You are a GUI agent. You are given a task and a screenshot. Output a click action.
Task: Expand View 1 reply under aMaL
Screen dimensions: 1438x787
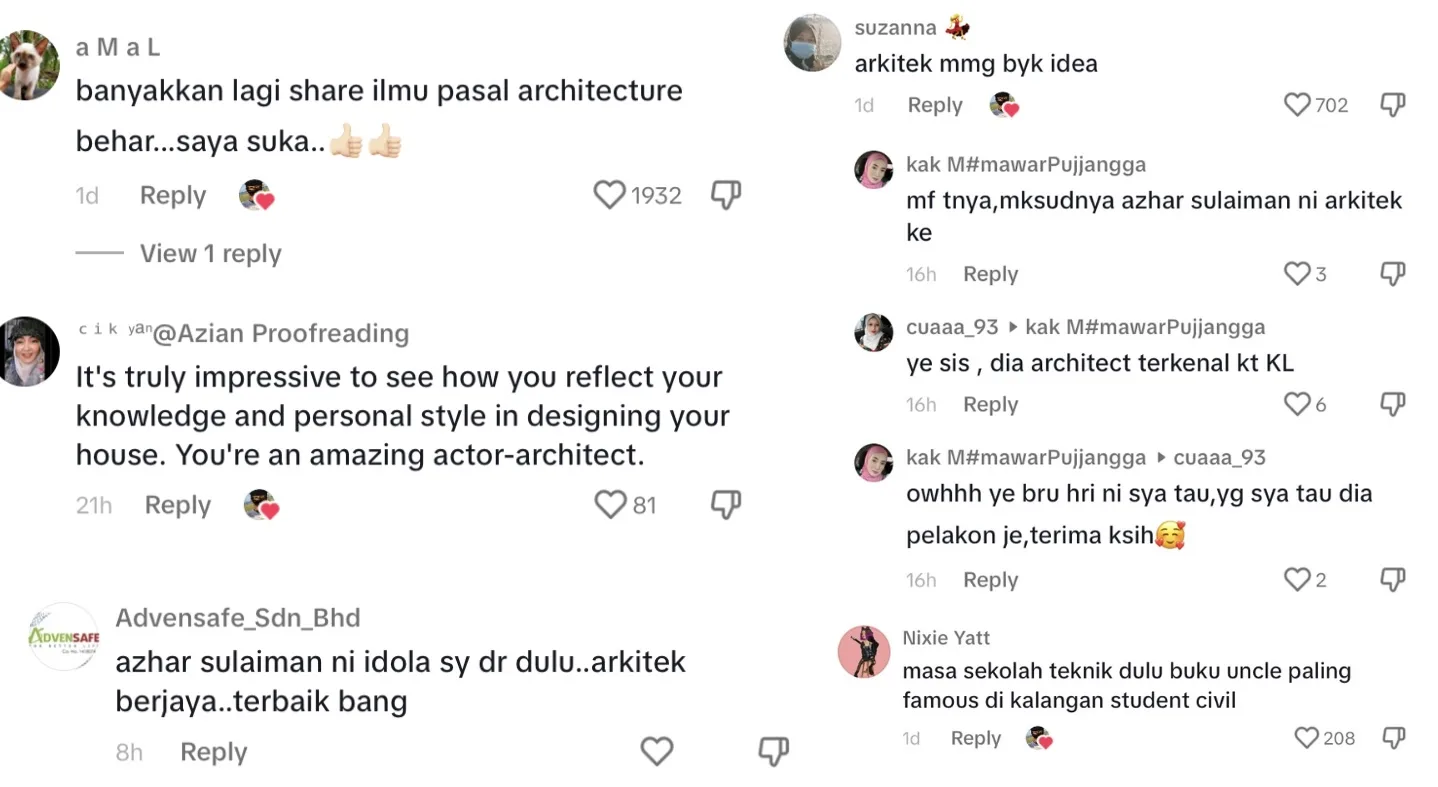pyautogui.click(x=210, y=254)
